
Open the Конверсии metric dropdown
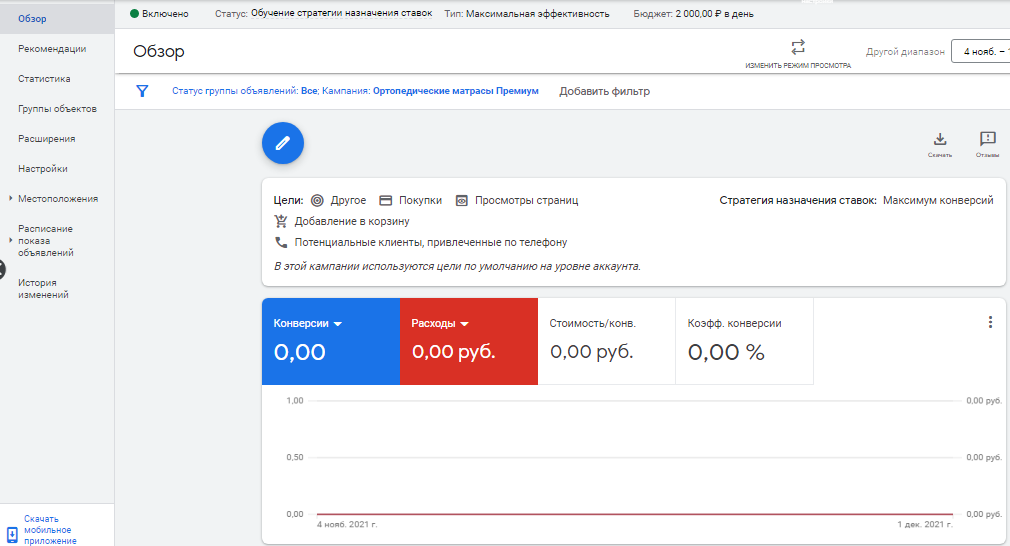pyautogui.click(x=338, y=324)
